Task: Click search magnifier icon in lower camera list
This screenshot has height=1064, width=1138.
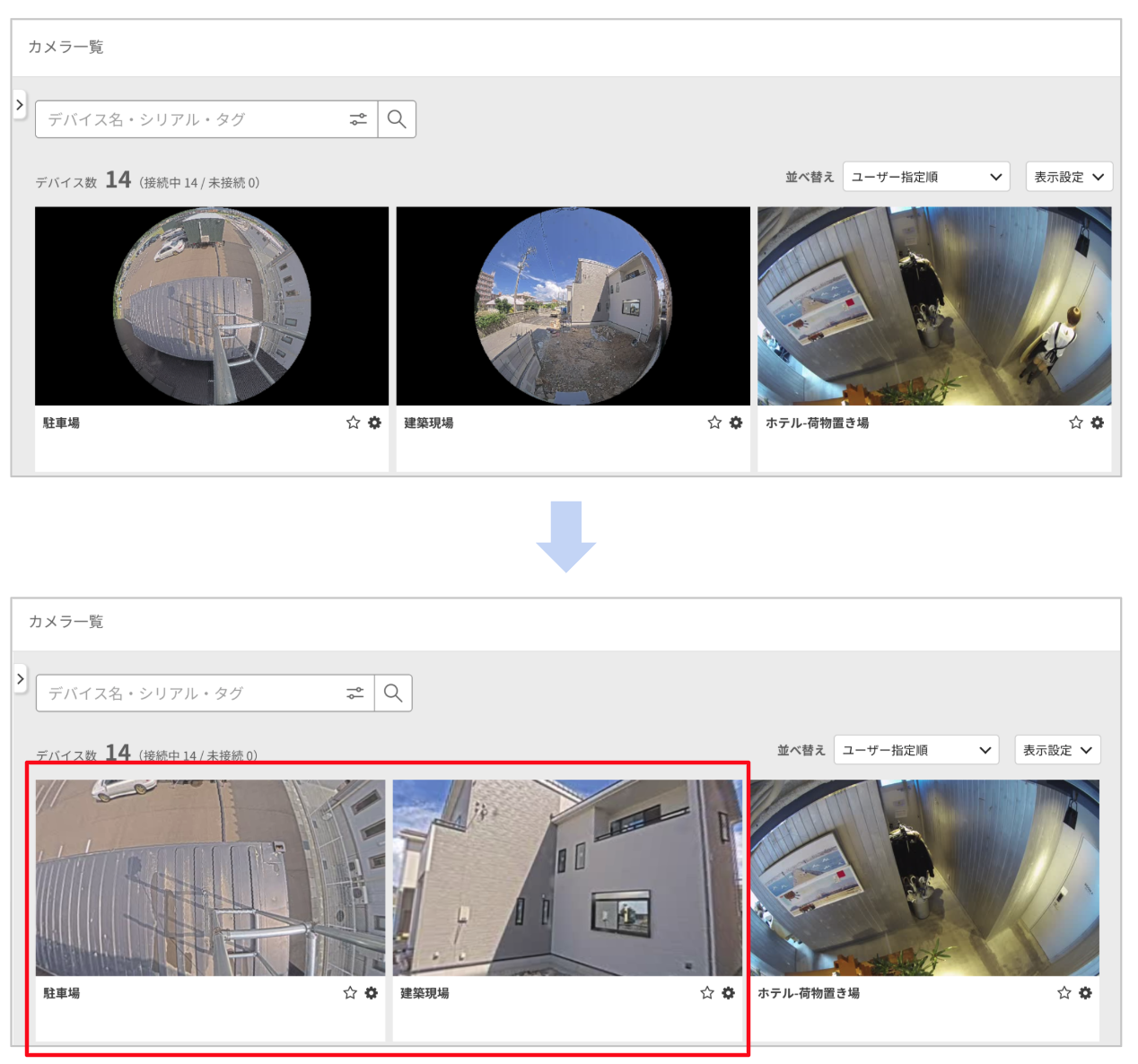Action: (393, 693)
